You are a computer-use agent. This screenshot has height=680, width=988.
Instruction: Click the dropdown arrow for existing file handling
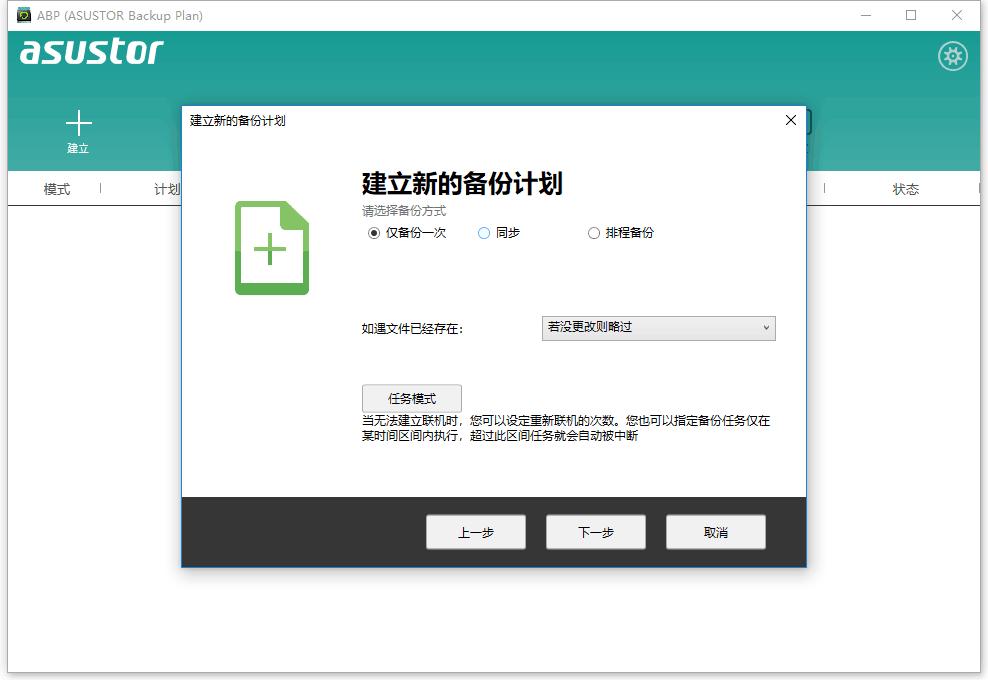768,328
